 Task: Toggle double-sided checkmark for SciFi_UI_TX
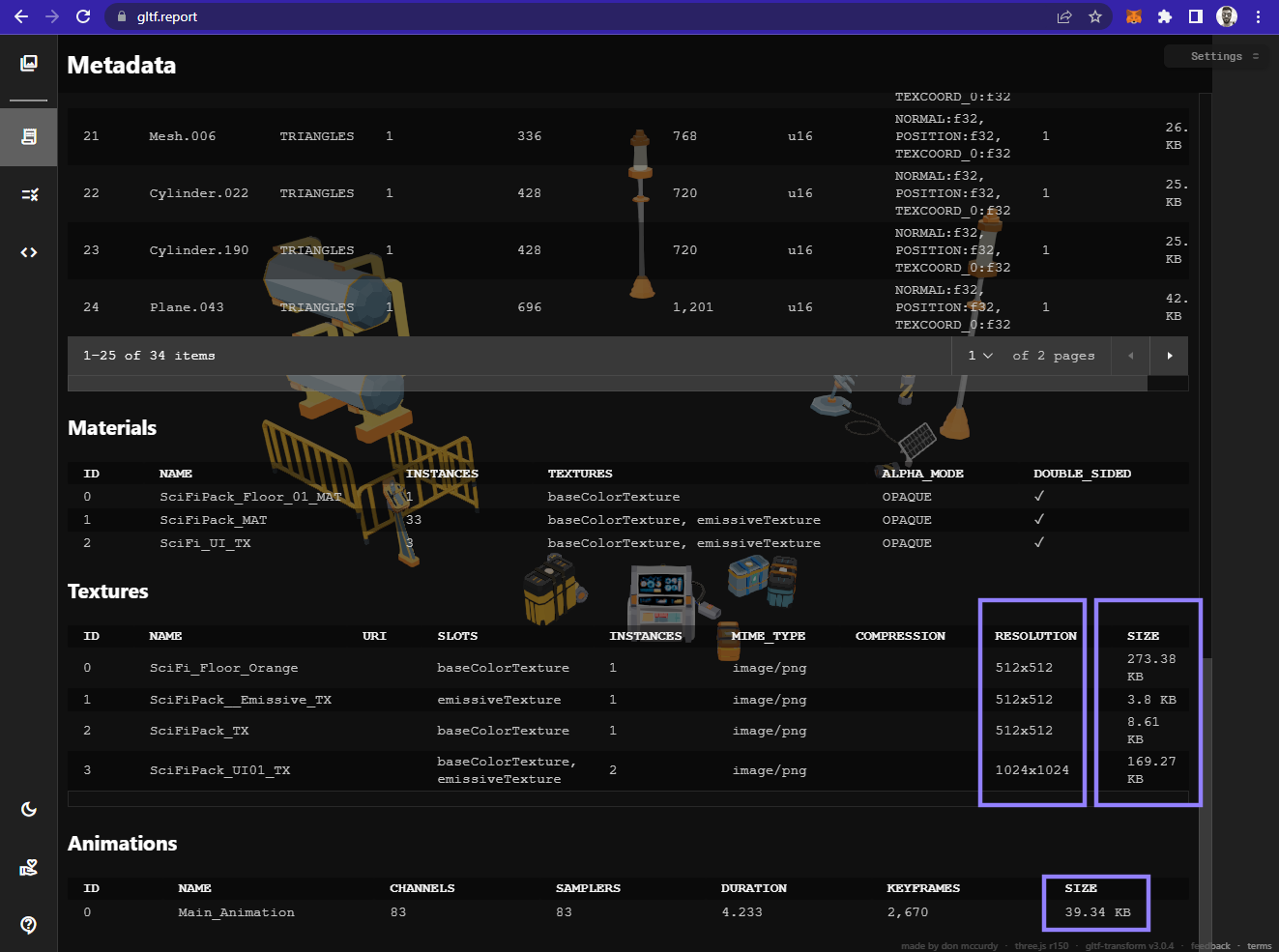coord(1039,543)
